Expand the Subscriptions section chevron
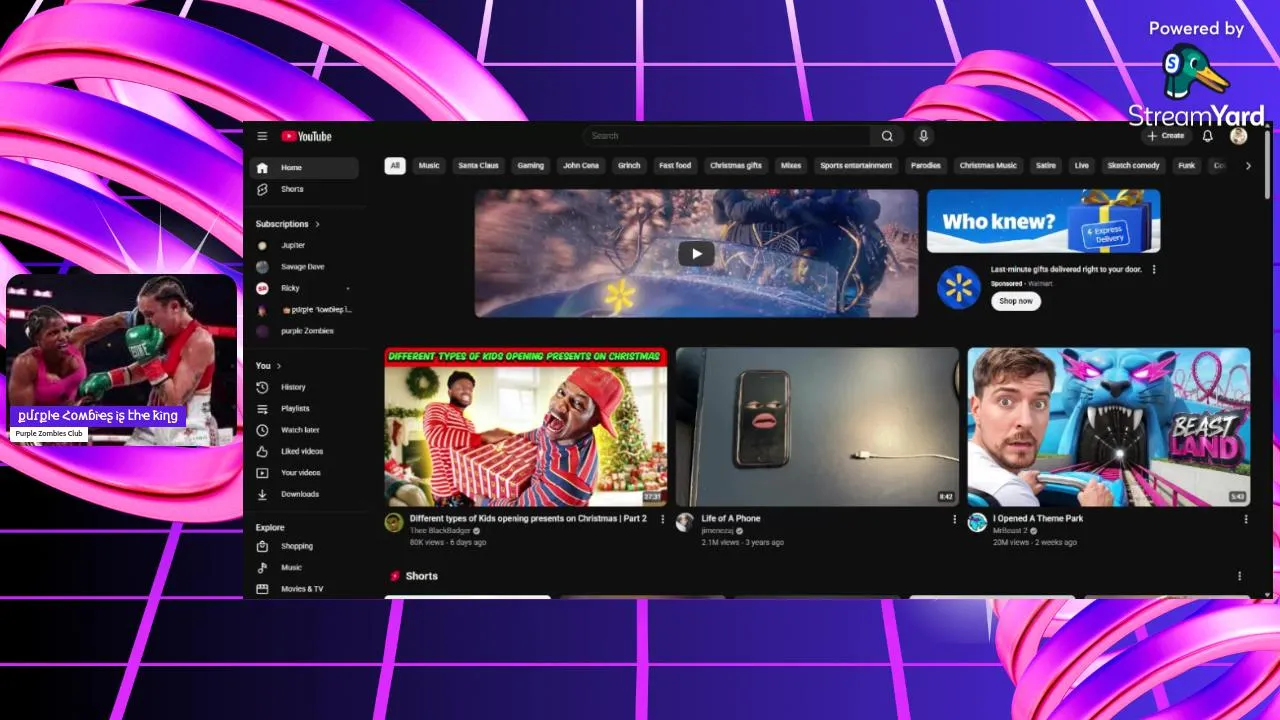 tap(318, 224)
